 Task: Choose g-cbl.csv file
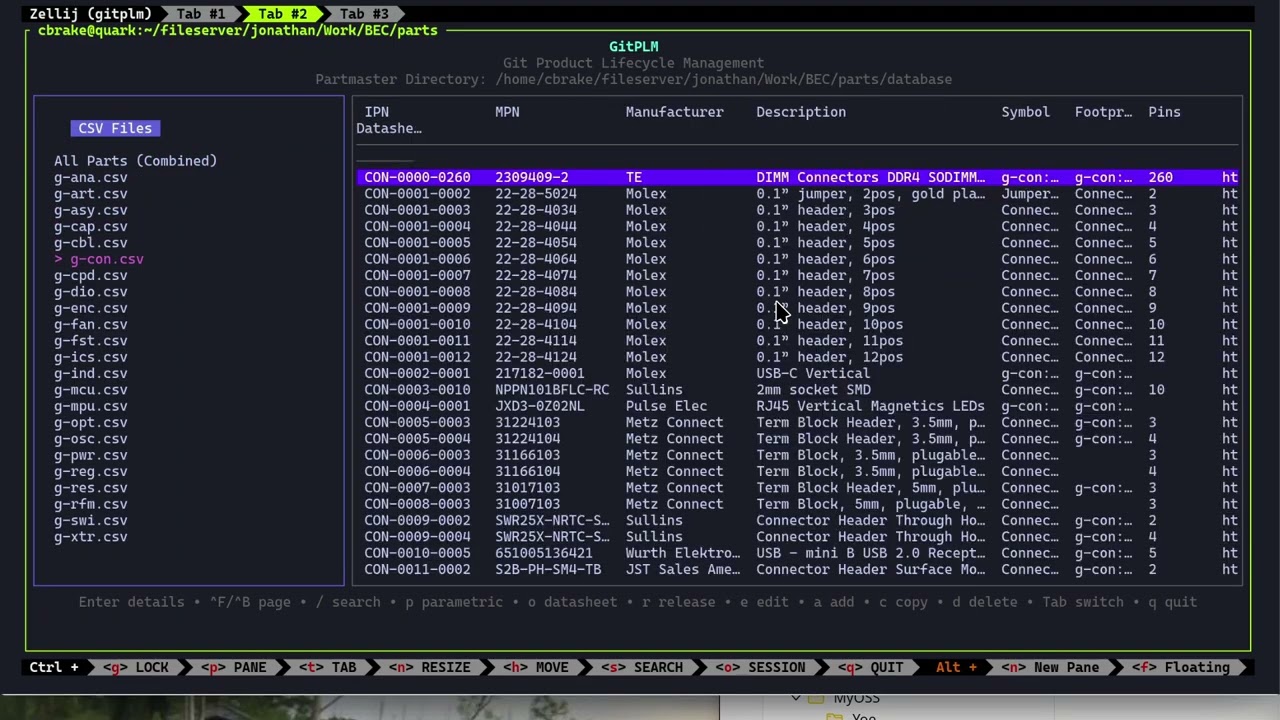91,243
